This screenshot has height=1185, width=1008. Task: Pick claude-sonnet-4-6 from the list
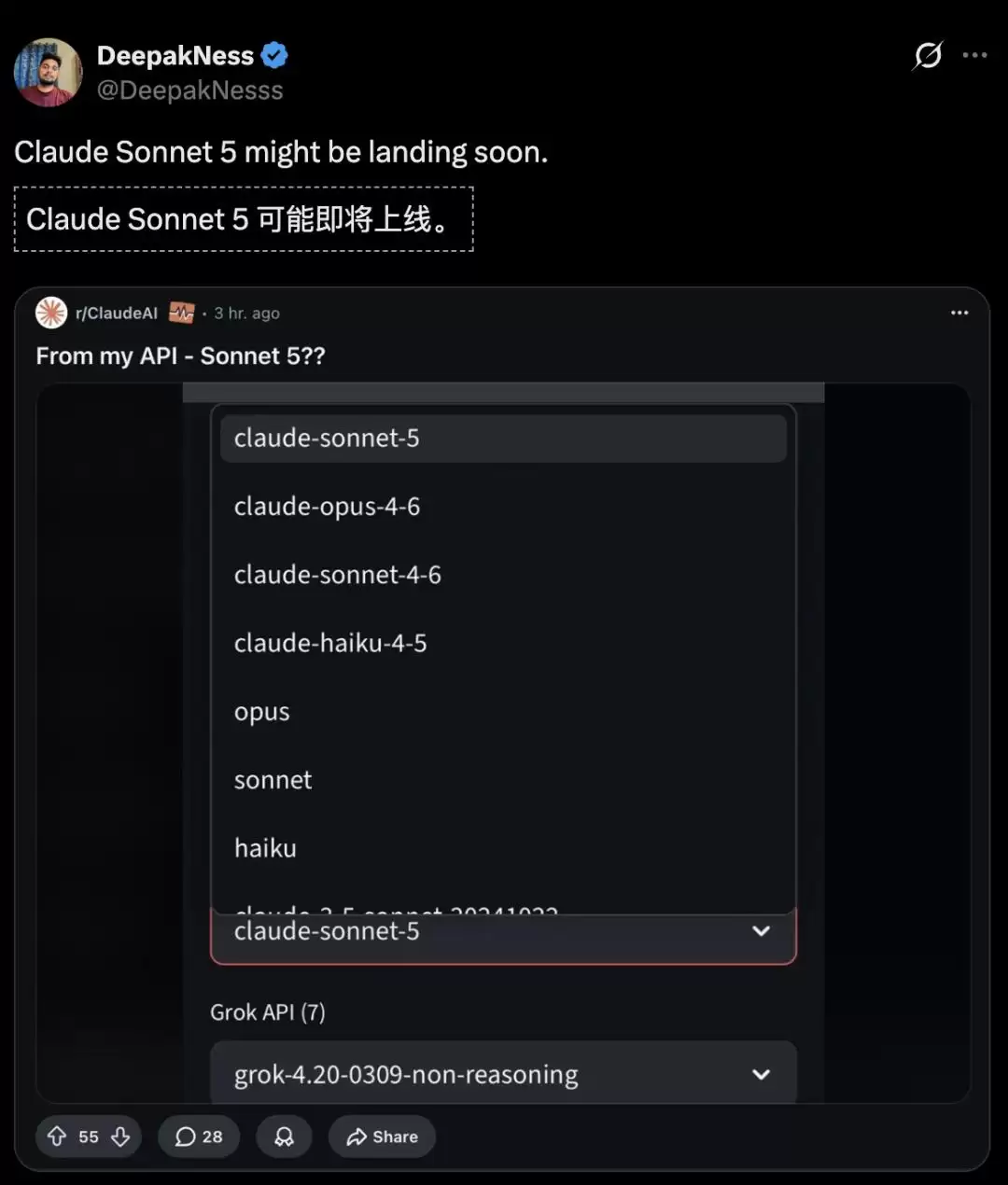(x=503, y=575)
